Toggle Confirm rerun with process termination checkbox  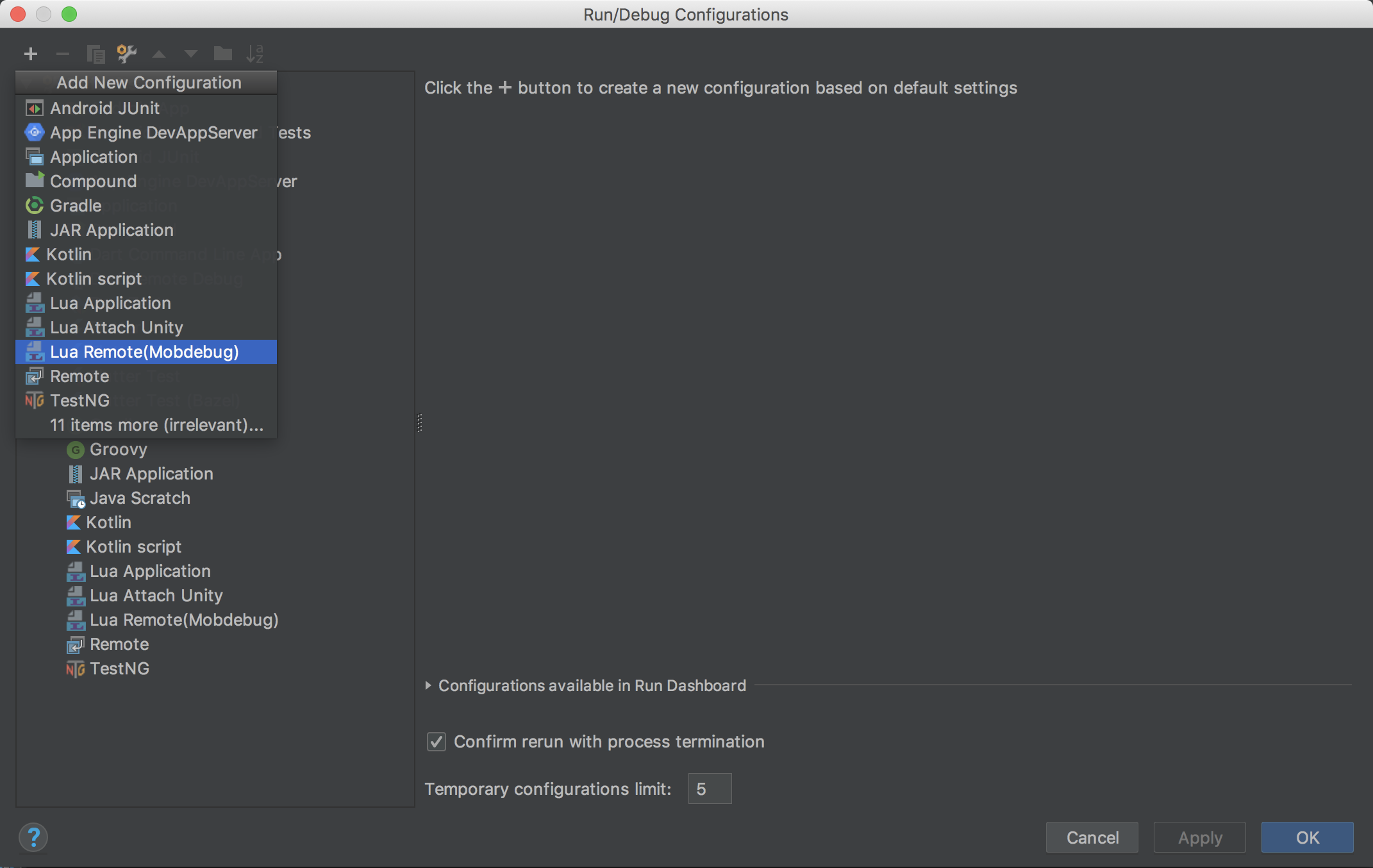coord(437,742)
